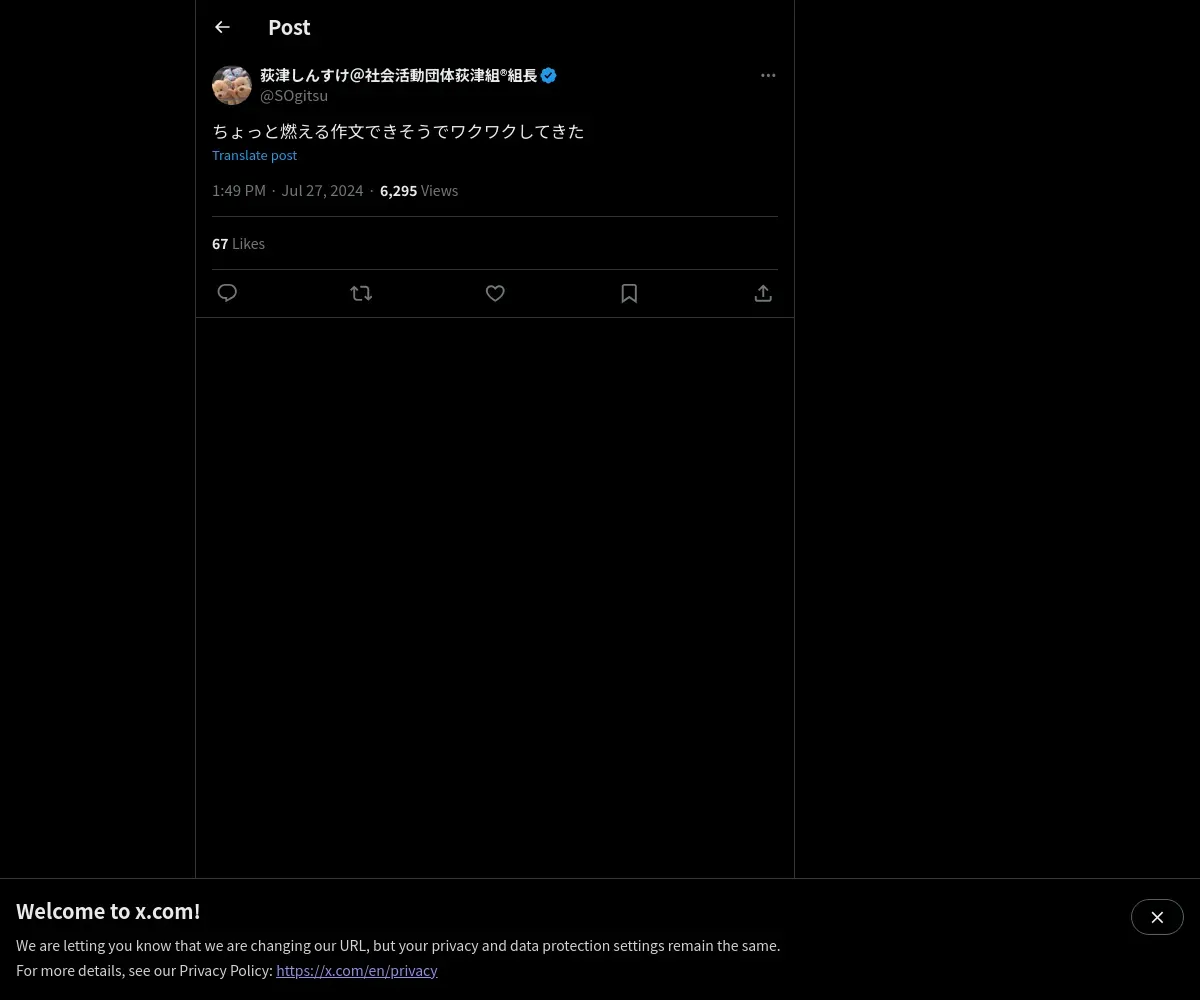Open the reply comment icon
The image size is (1200, 1000).
point(227,293)
